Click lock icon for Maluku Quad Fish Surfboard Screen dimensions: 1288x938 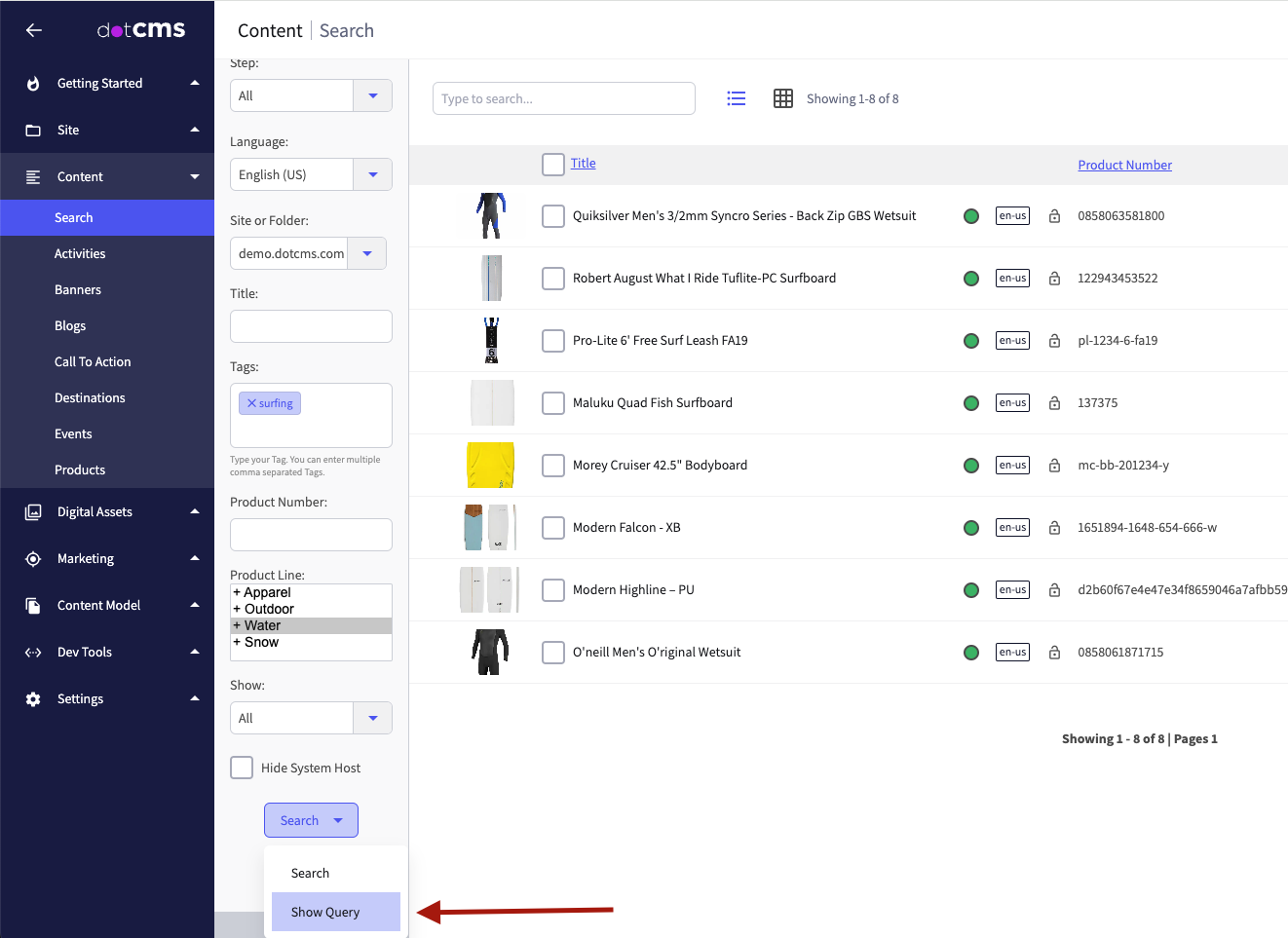coord(1054,403)
